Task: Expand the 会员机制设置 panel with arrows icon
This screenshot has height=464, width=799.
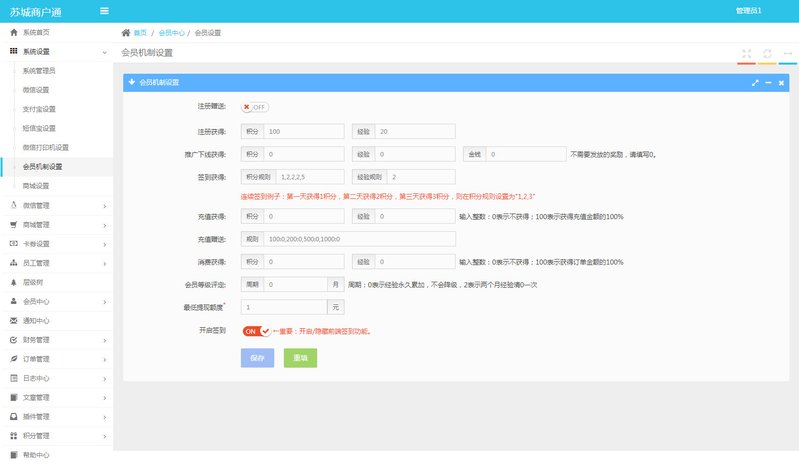Action: 755,82
